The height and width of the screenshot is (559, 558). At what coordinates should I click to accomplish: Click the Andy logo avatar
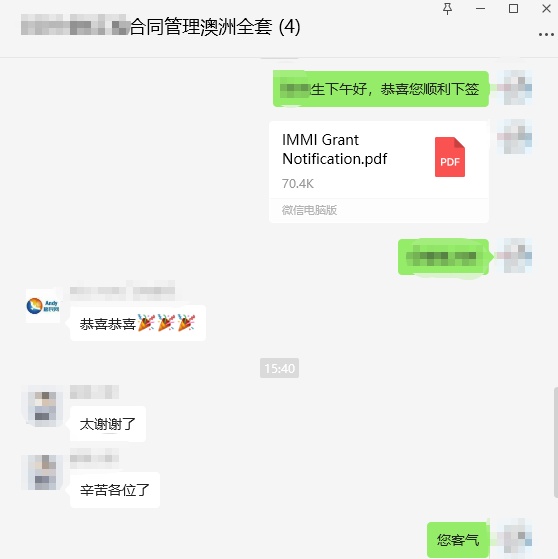[x=43, y=306]
